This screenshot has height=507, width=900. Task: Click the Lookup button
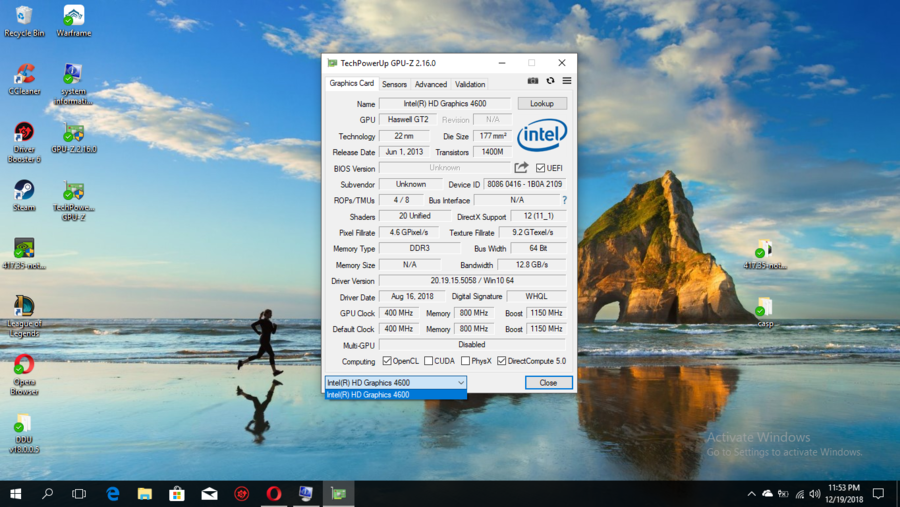pos(542,103)
